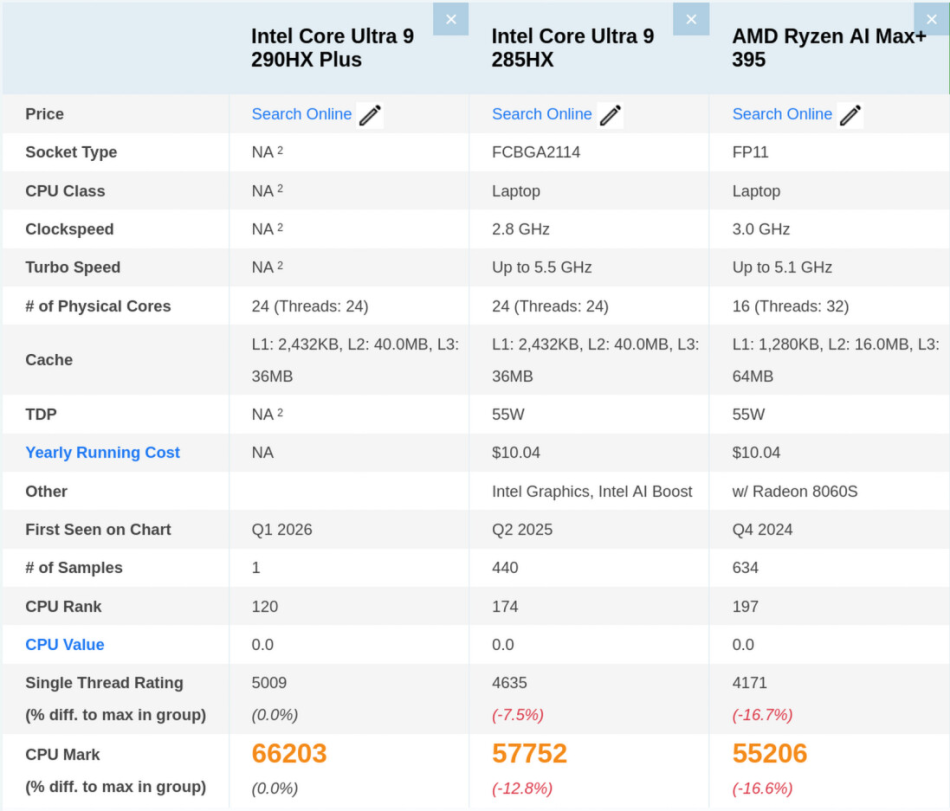Click the pencil edit icon for Intel Core Ultra 9 290HX Plus price
The image size is (950, 811).
tap(369, 115)
